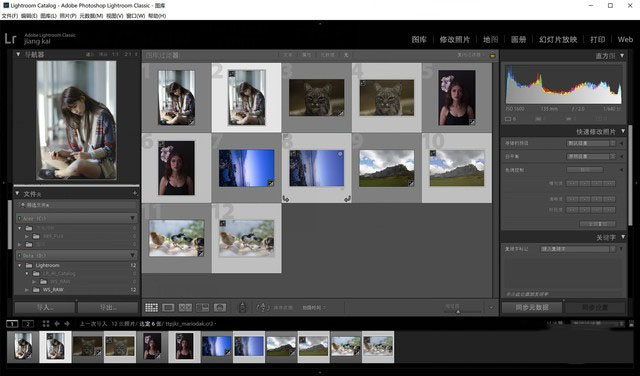Viewport: 640px width, 376px height.
Task: Collapse the Quick Develop panel
Action: pyautogui.click(x=623, y=131)
